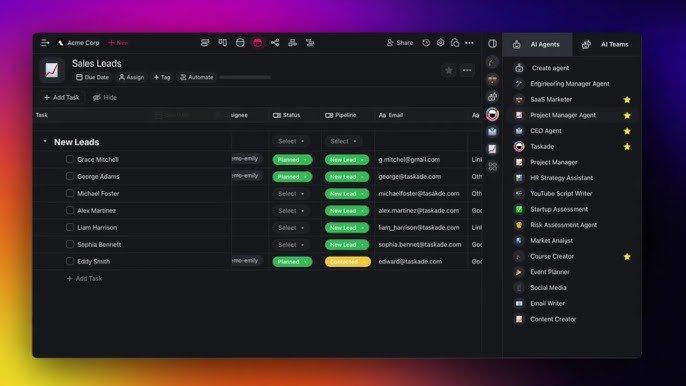The image size is (686, 386).
Task: Click the Share button
Action: (x=400, y=43)
